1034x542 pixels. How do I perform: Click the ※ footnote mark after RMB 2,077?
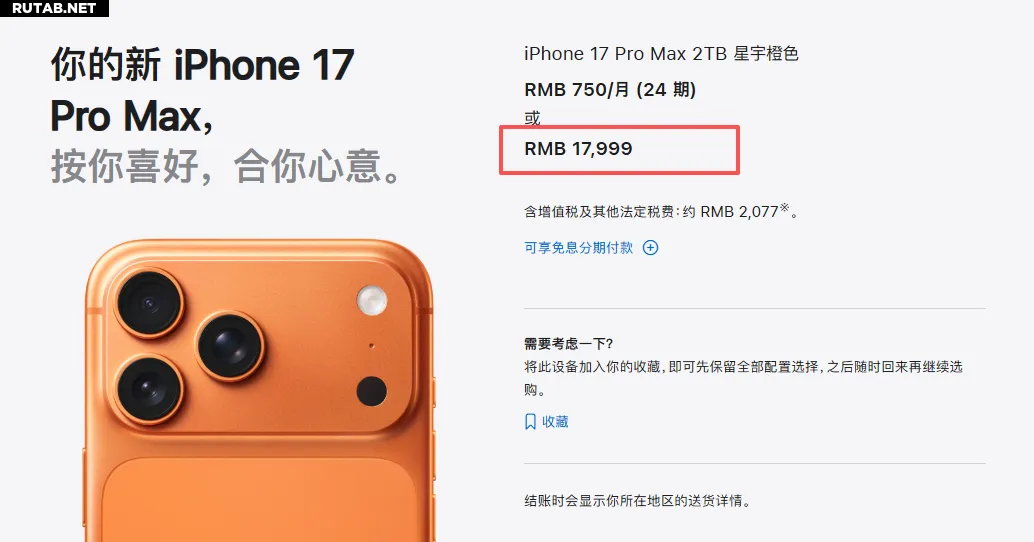point(784,207)
